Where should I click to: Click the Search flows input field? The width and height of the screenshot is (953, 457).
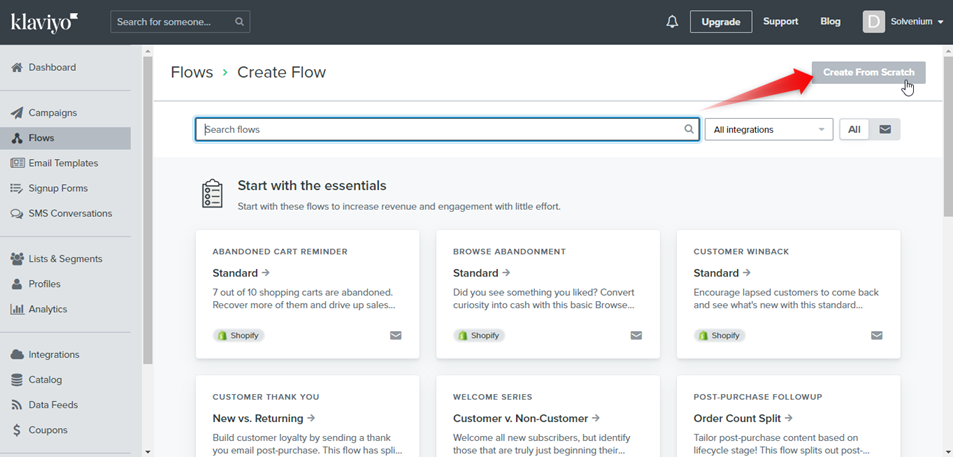(440, 129)
